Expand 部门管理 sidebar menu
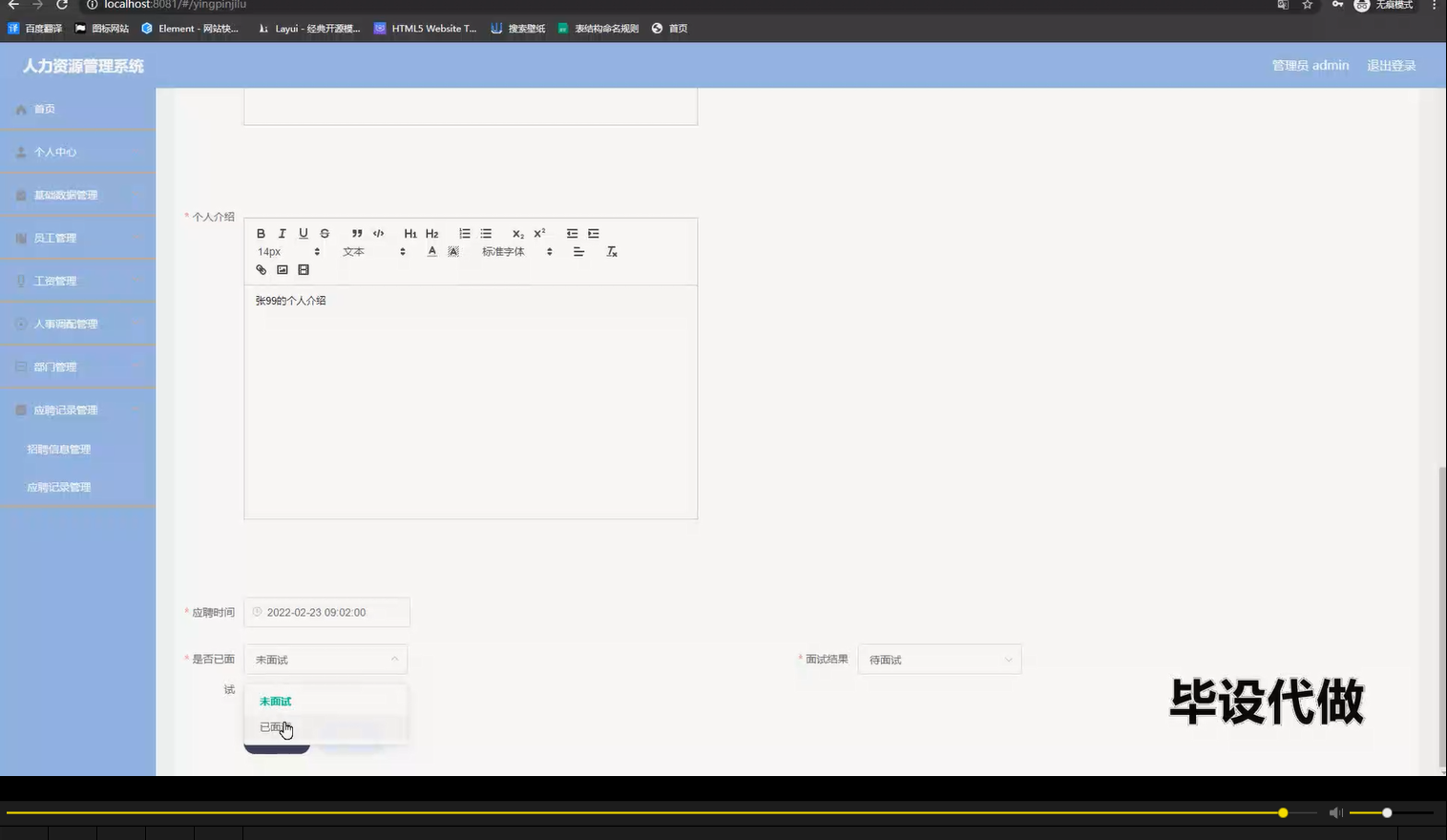Screen dimensions: 1447x840 coord(77,367)
